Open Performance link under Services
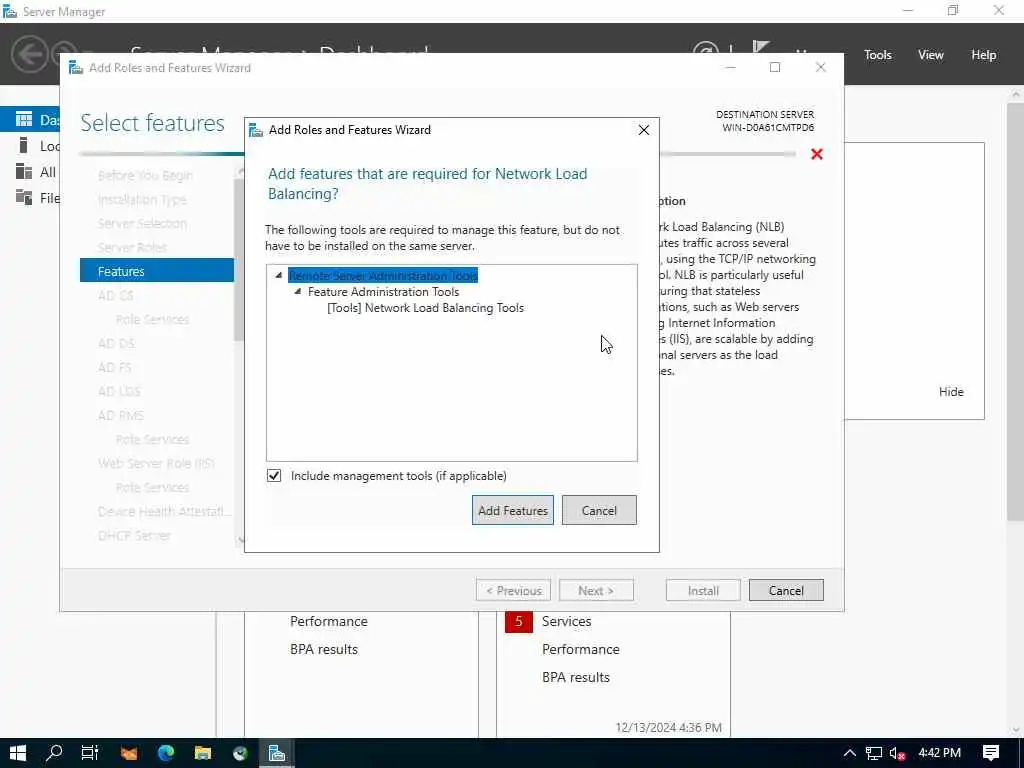Image resolution: width=1024 pixels, height=768 pixels. pos(581,649)
